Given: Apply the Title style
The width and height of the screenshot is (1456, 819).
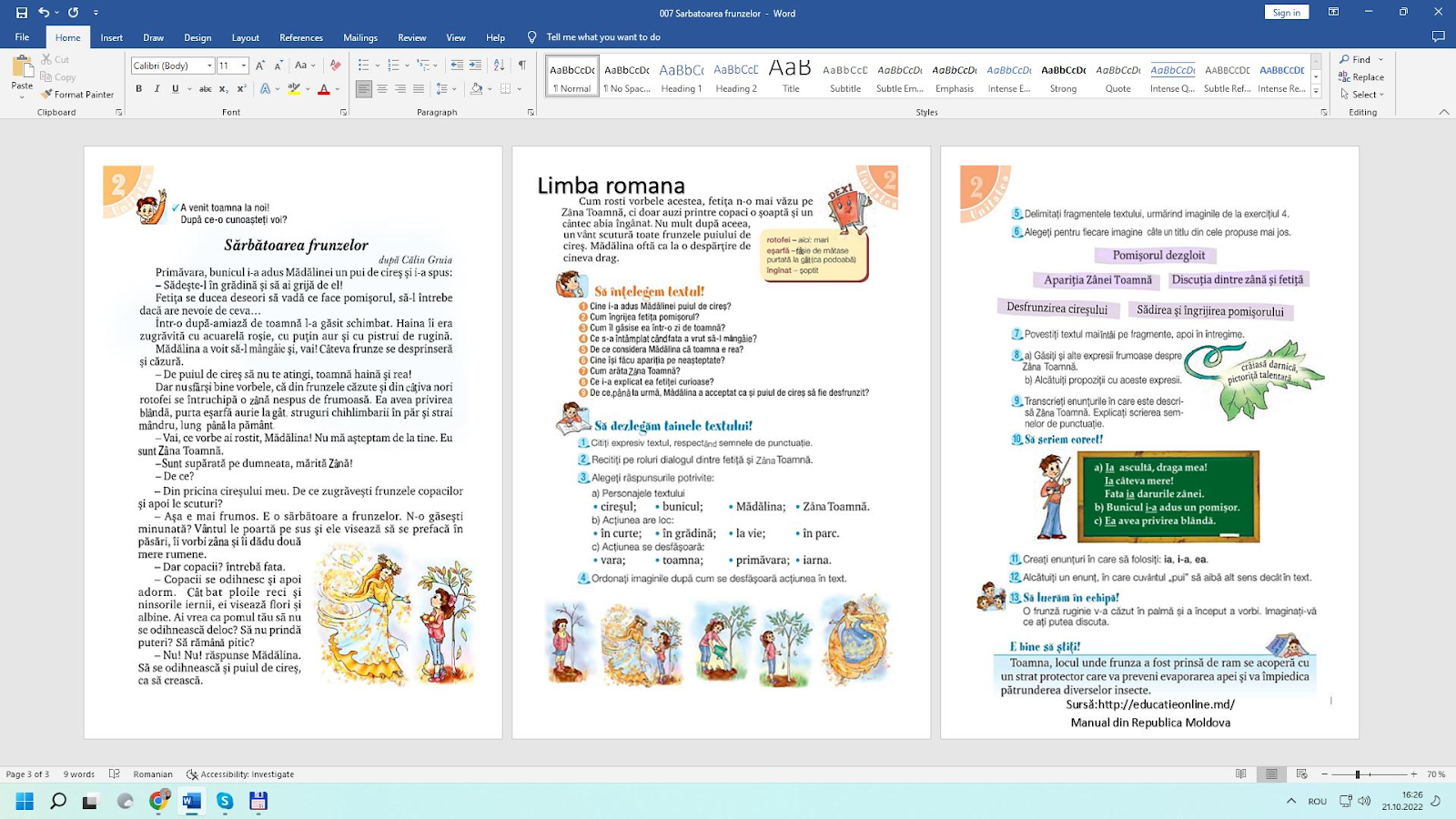Looking at the screenshot, I should pyautogui.click(x=791, y=76).
